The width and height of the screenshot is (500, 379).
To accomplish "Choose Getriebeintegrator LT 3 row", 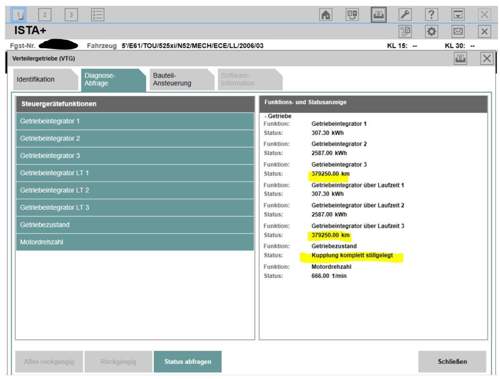I will click(x=135, y=208).
